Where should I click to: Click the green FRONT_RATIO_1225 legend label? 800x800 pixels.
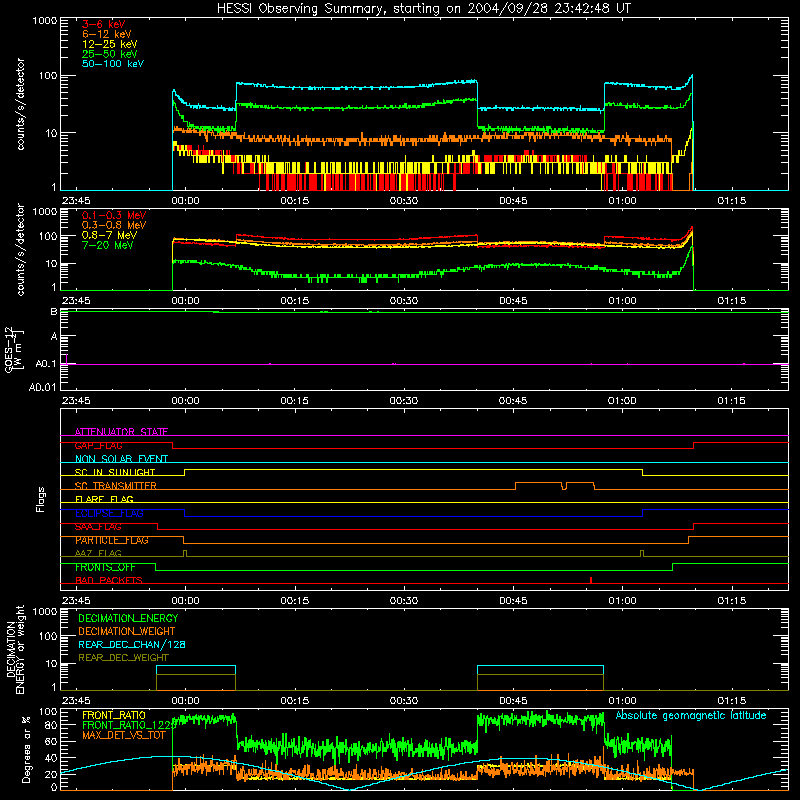tap(129, 725)
